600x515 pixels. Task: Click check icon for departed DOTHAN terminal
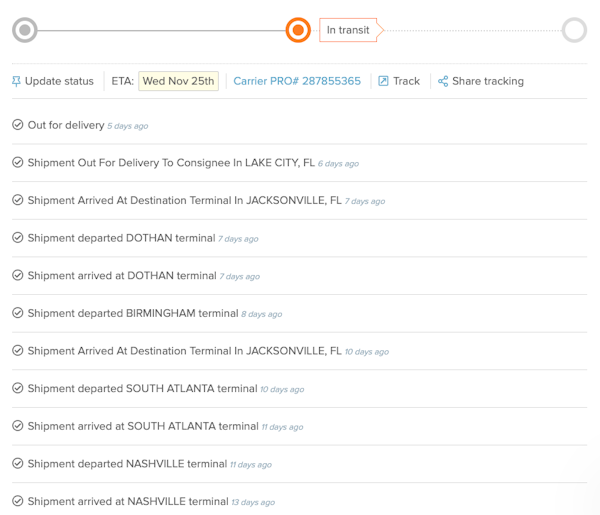coord(18,238)
